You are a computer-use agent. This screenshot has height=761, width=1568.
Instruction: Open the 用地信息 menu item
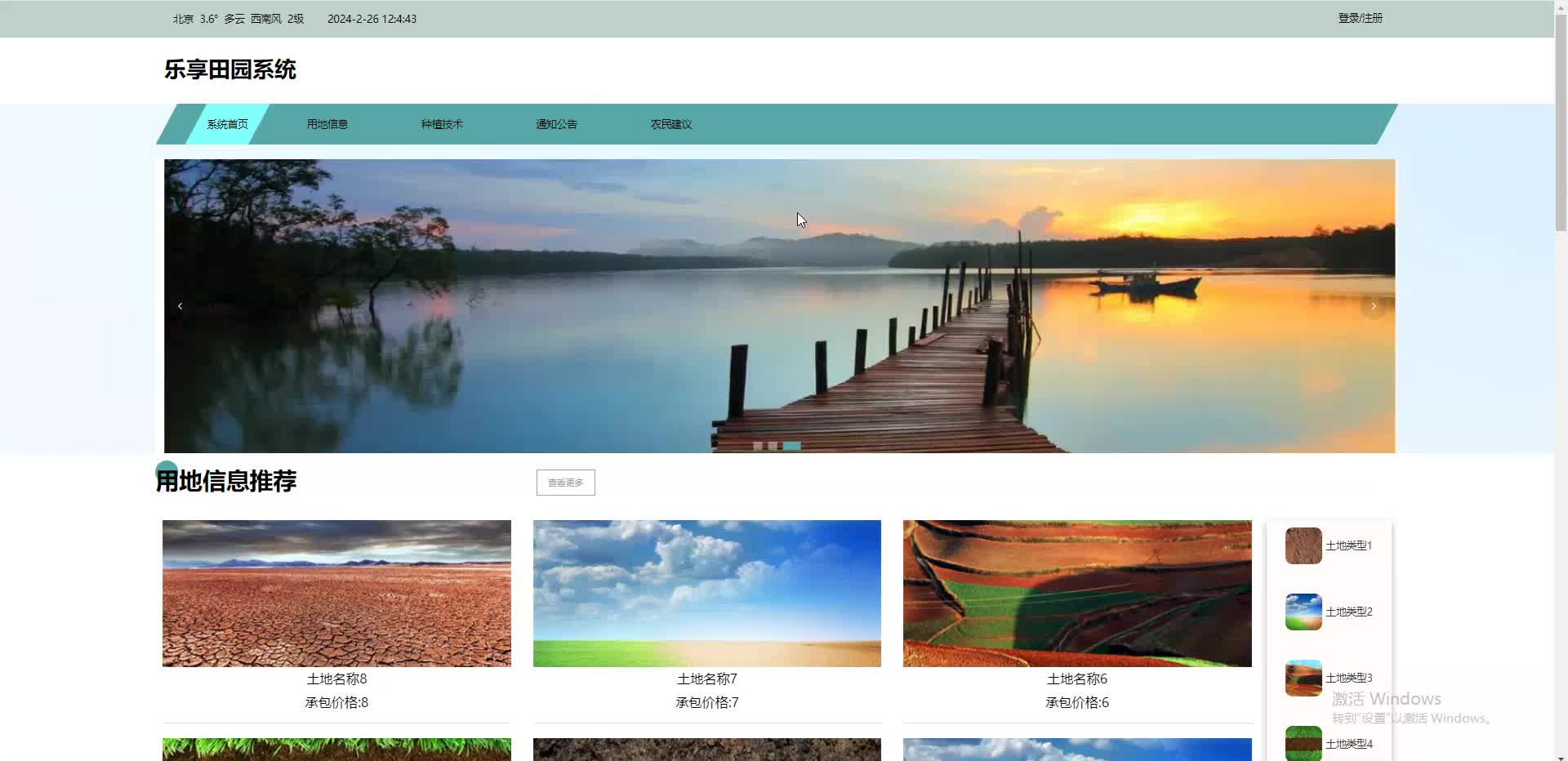point(327,124)
